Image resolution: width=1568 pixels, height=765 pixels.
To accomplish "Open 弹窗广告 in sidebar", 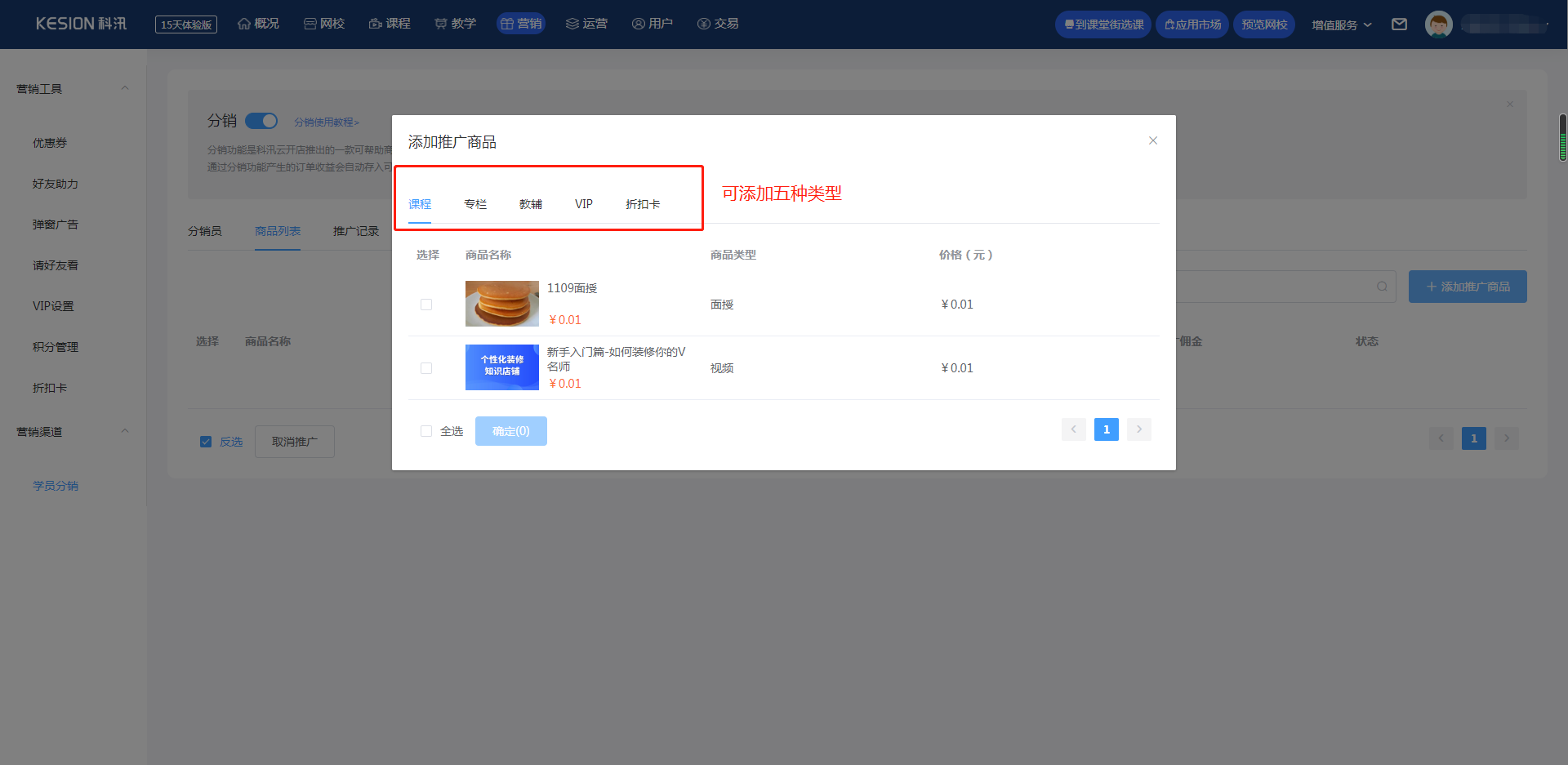I will [56, 225].
